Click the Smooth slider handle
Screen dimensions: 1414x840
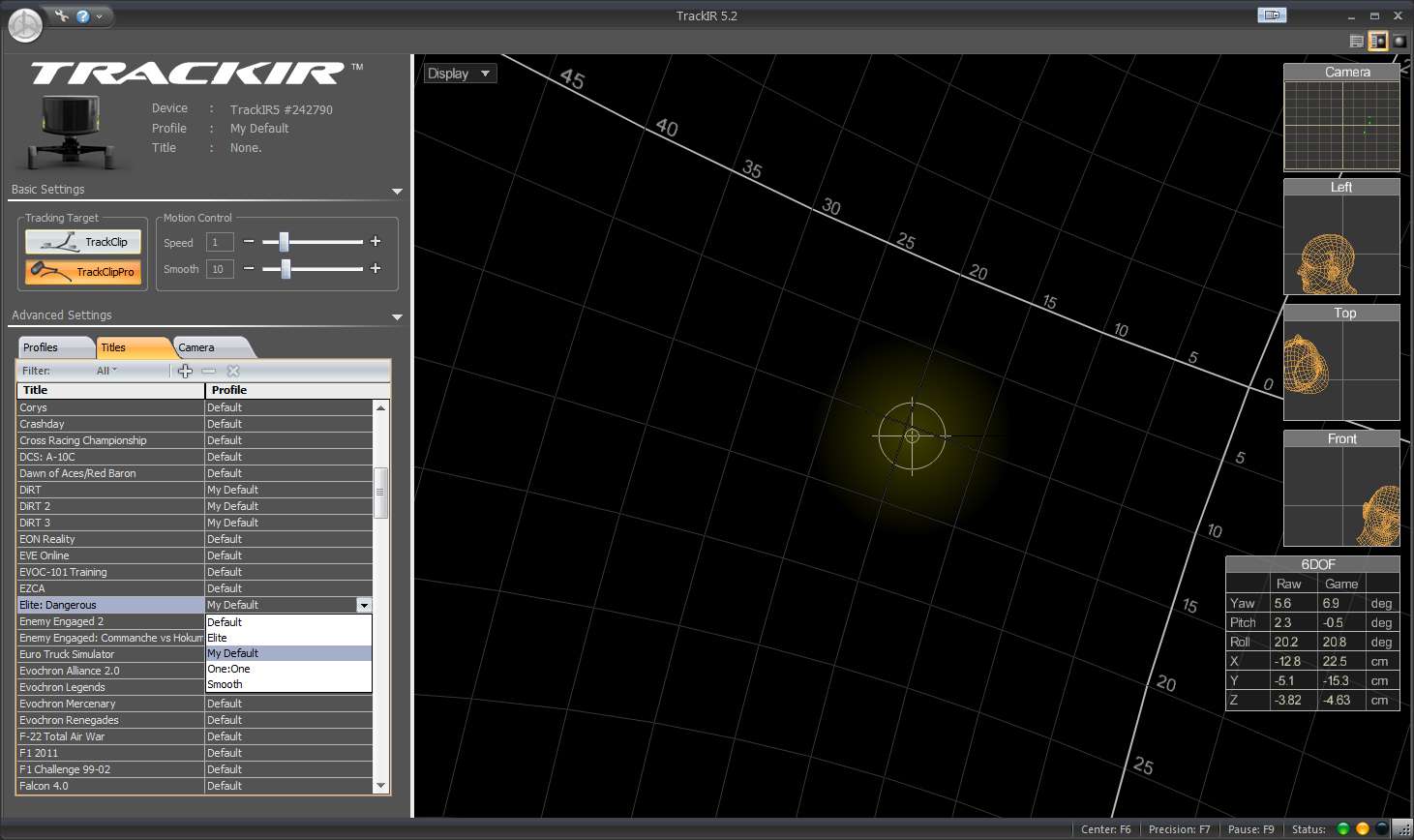[286, 268]
